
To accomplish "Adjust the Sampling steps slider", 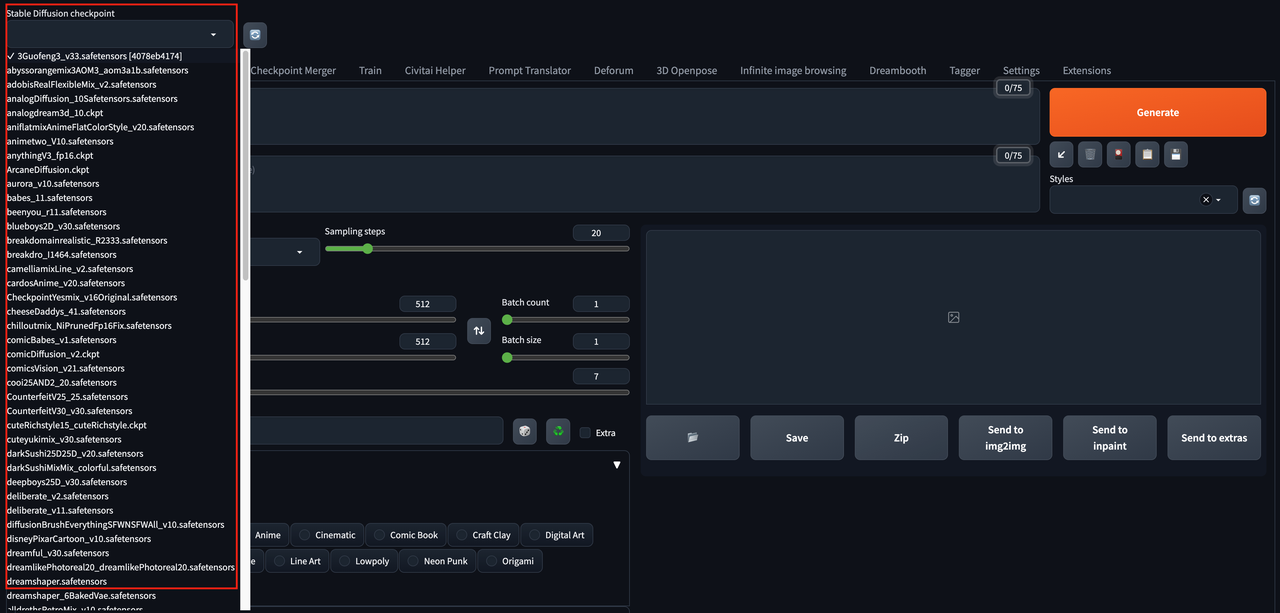I will pyautogui.click(x=477, y=248).
